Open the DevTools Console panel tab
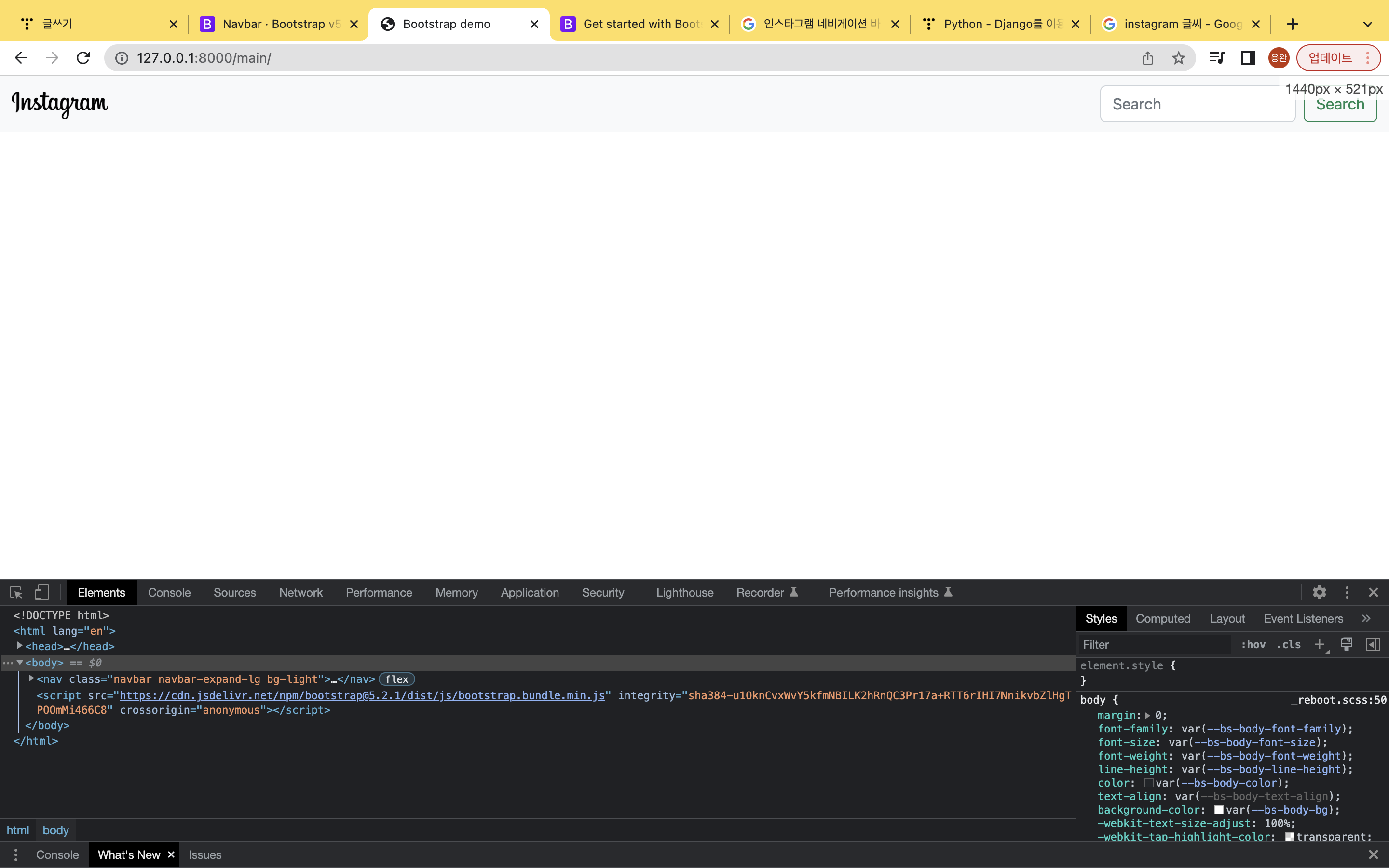 [169, 593]
